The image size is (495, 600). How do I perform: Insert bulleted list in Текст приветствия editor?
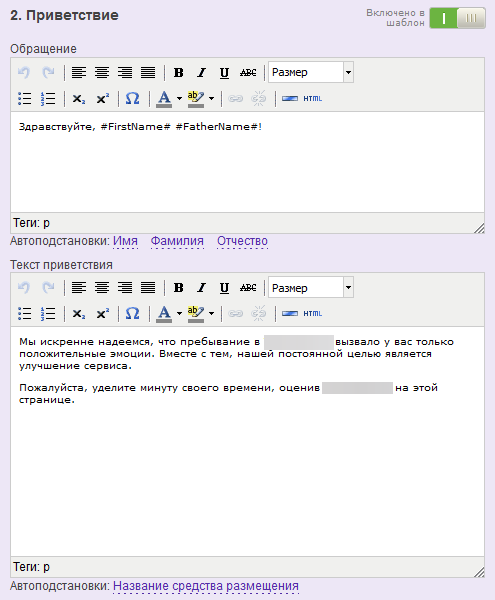point(25,314)
